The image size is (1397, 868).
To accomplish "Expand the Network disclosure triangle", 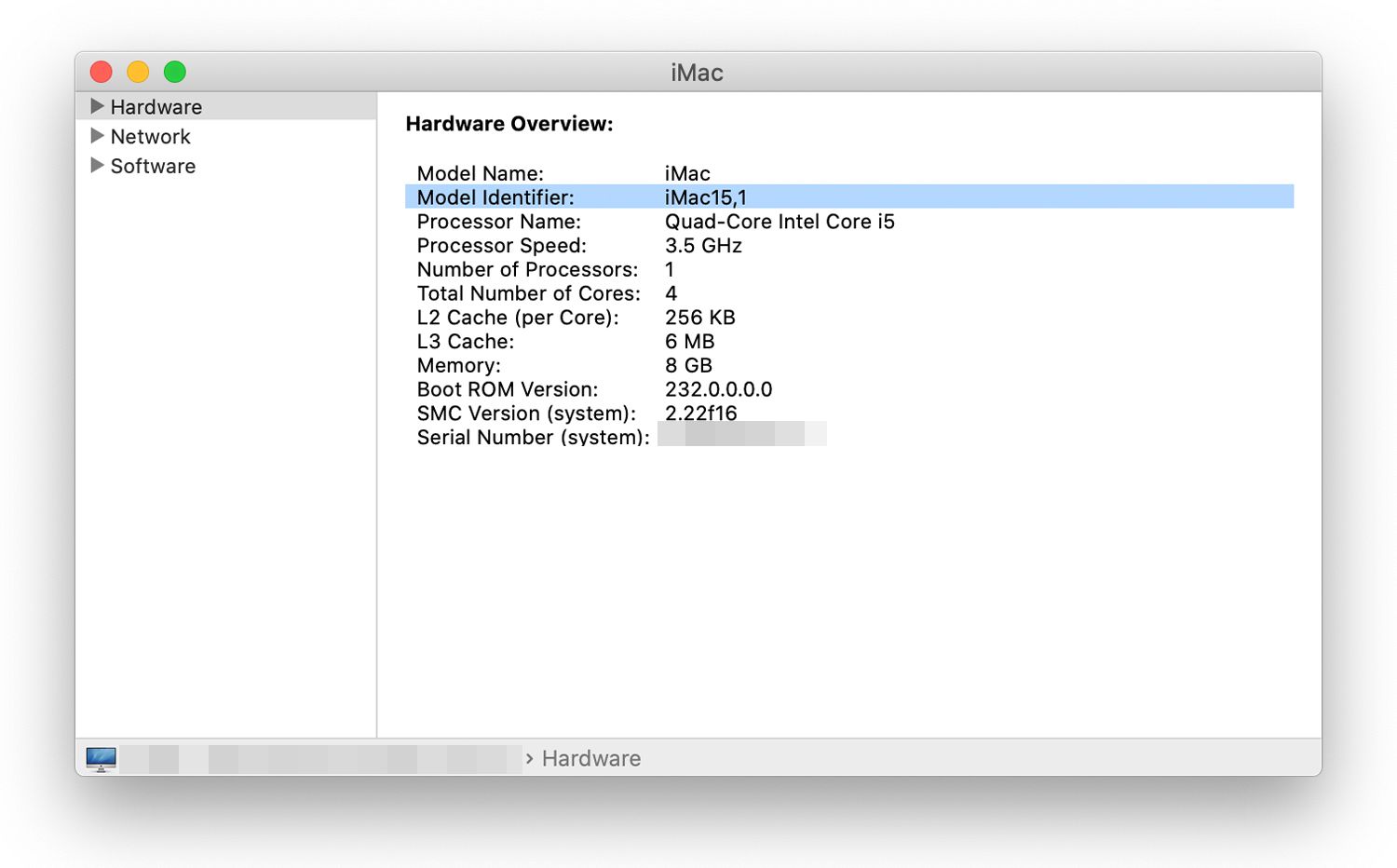I will pos(97,136).
